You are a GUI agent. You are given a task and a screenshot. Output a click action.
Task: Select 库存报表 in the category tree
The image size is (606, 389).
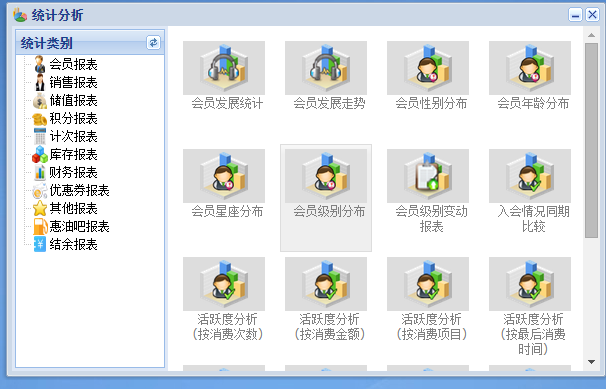(73, 155)
